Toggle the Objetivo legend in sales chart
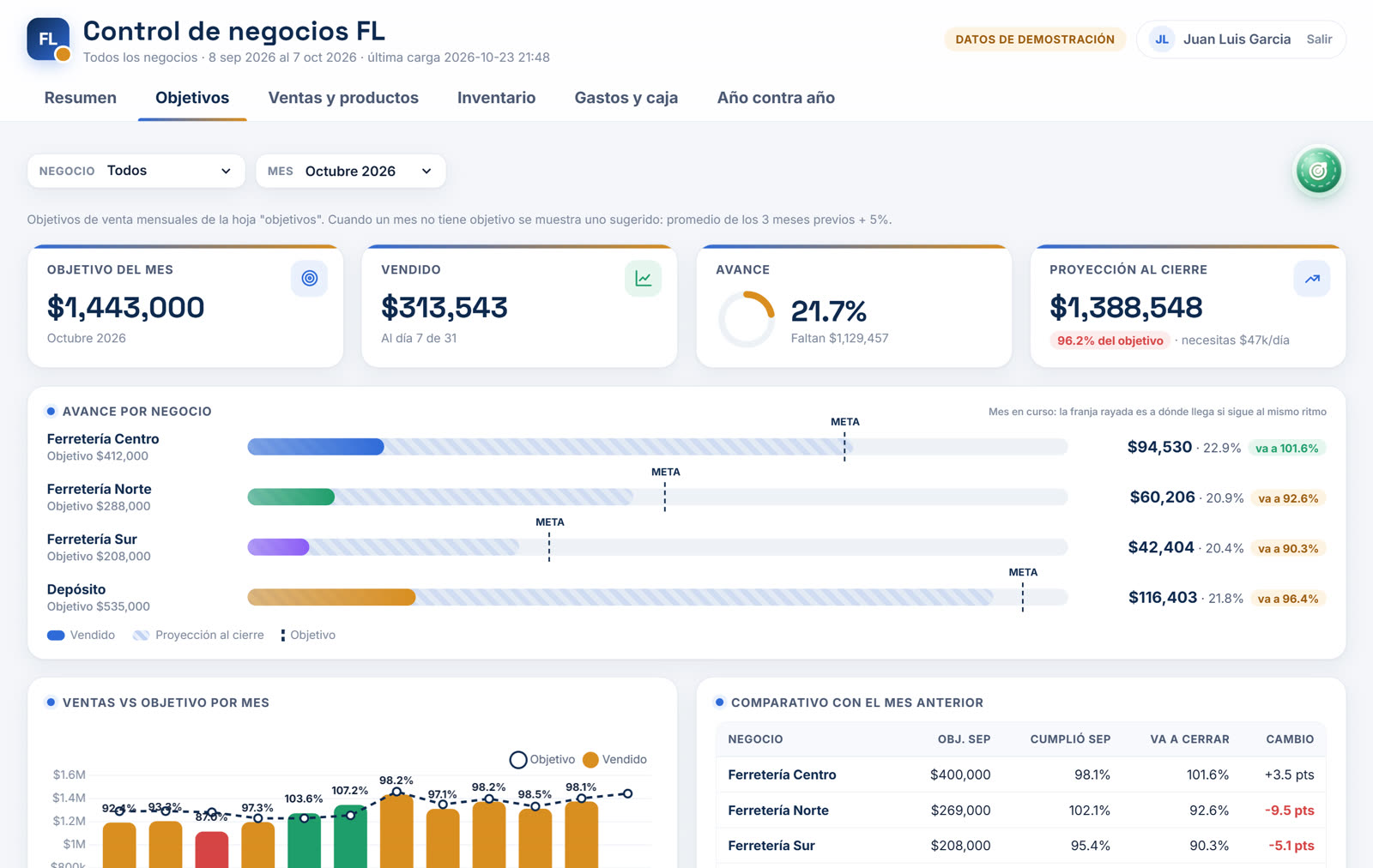The height and width of the screenshot is (868, 1373). click(542, 760)
